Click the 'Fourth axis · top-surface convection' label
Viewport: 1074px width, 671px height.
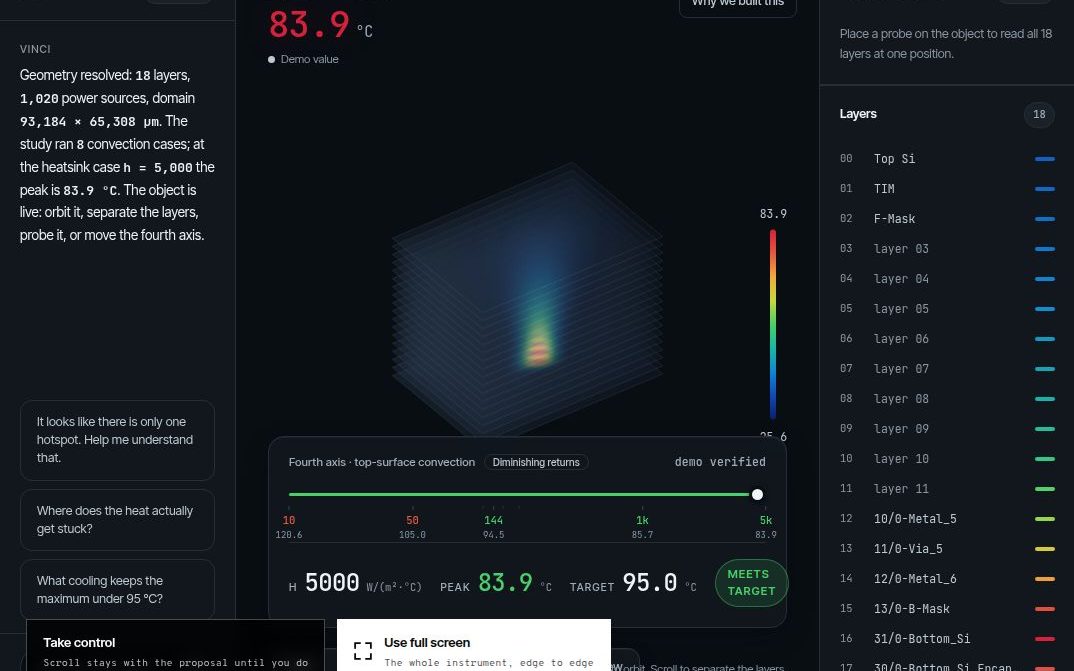tap(382, 462)
